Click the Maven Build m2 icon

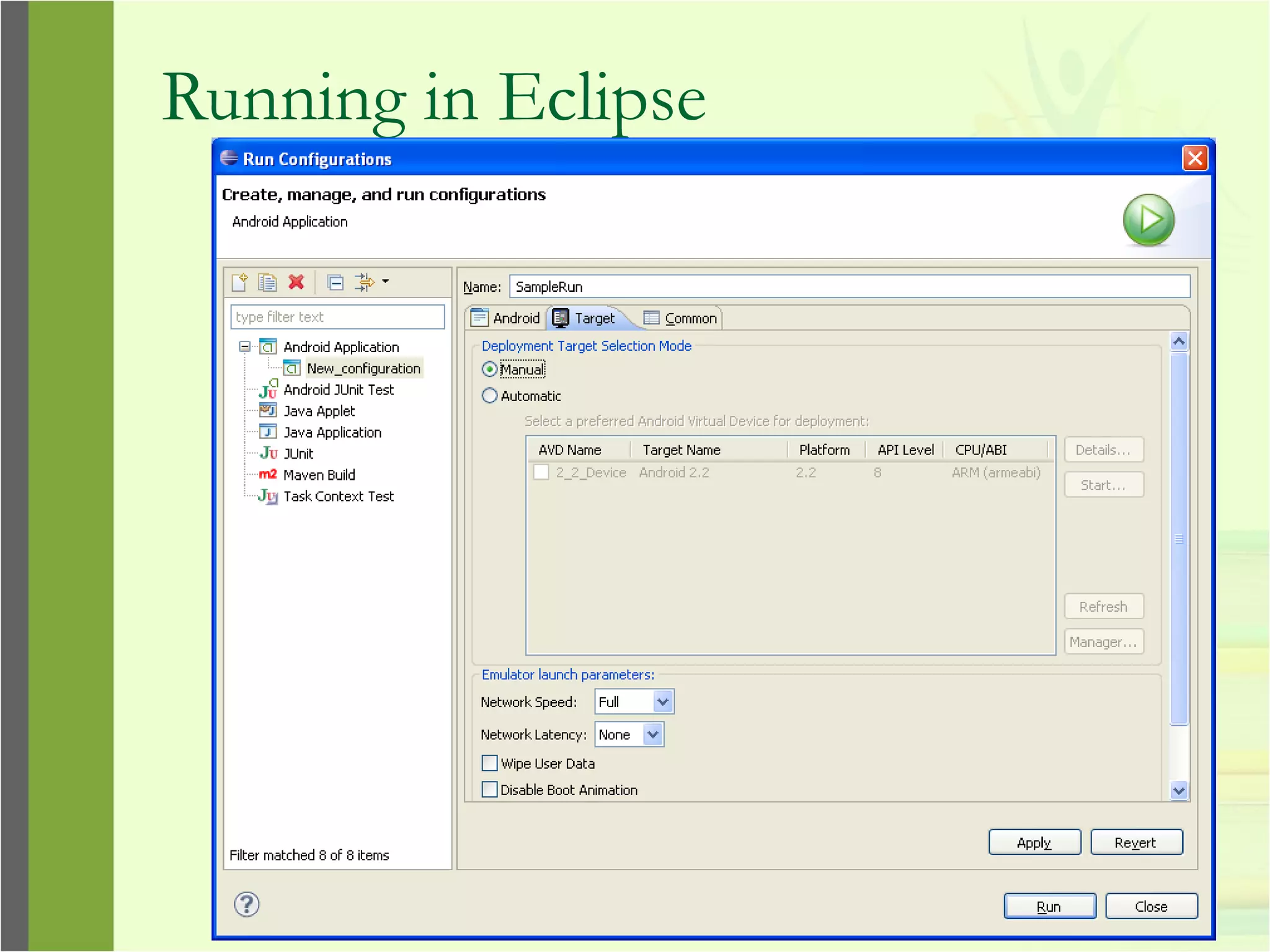point(268,474)
